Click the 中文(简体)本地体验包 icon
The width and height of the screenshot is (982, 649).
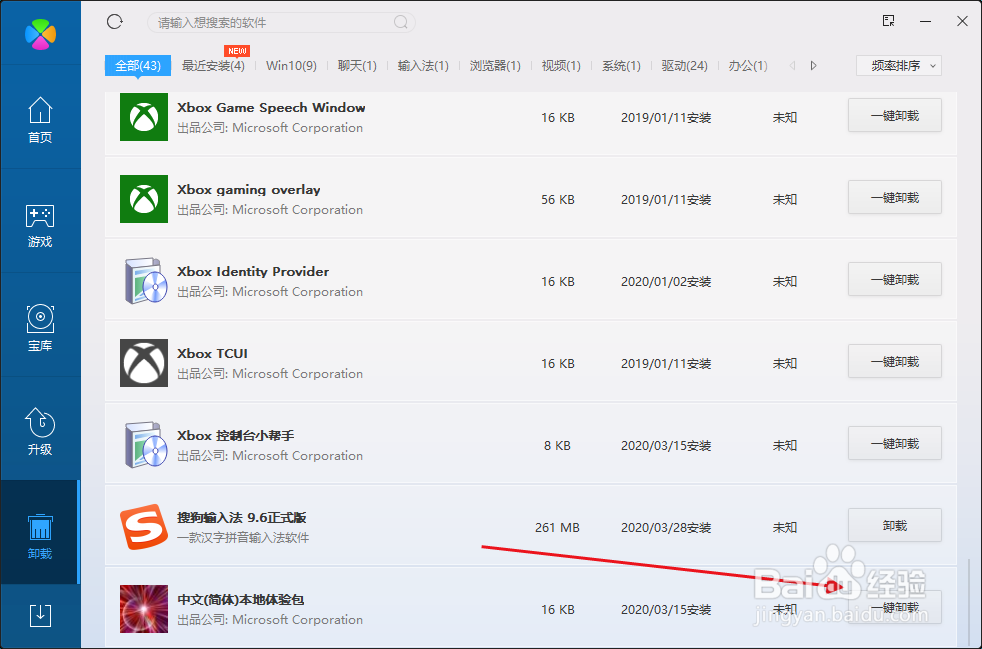coord(144,609)
